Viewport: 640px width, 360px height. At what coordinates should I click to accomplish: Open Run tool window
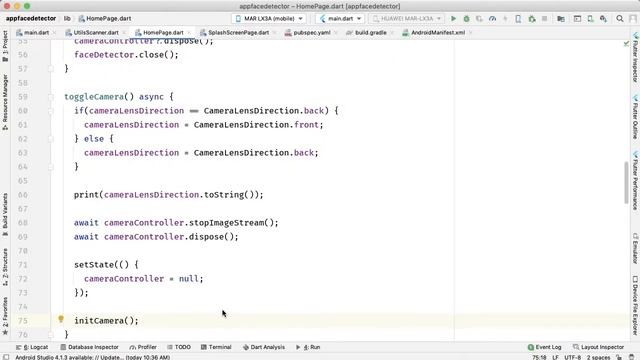[x=308, y=347]
